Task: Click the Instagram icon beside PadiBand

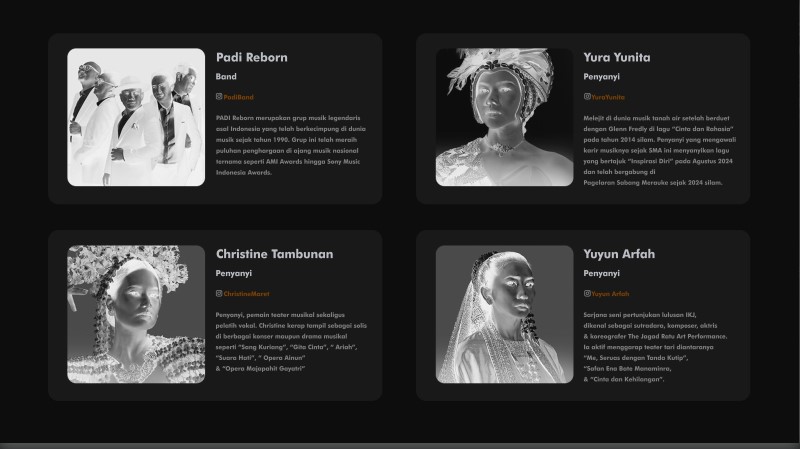Action: click(x=219, y=97)
